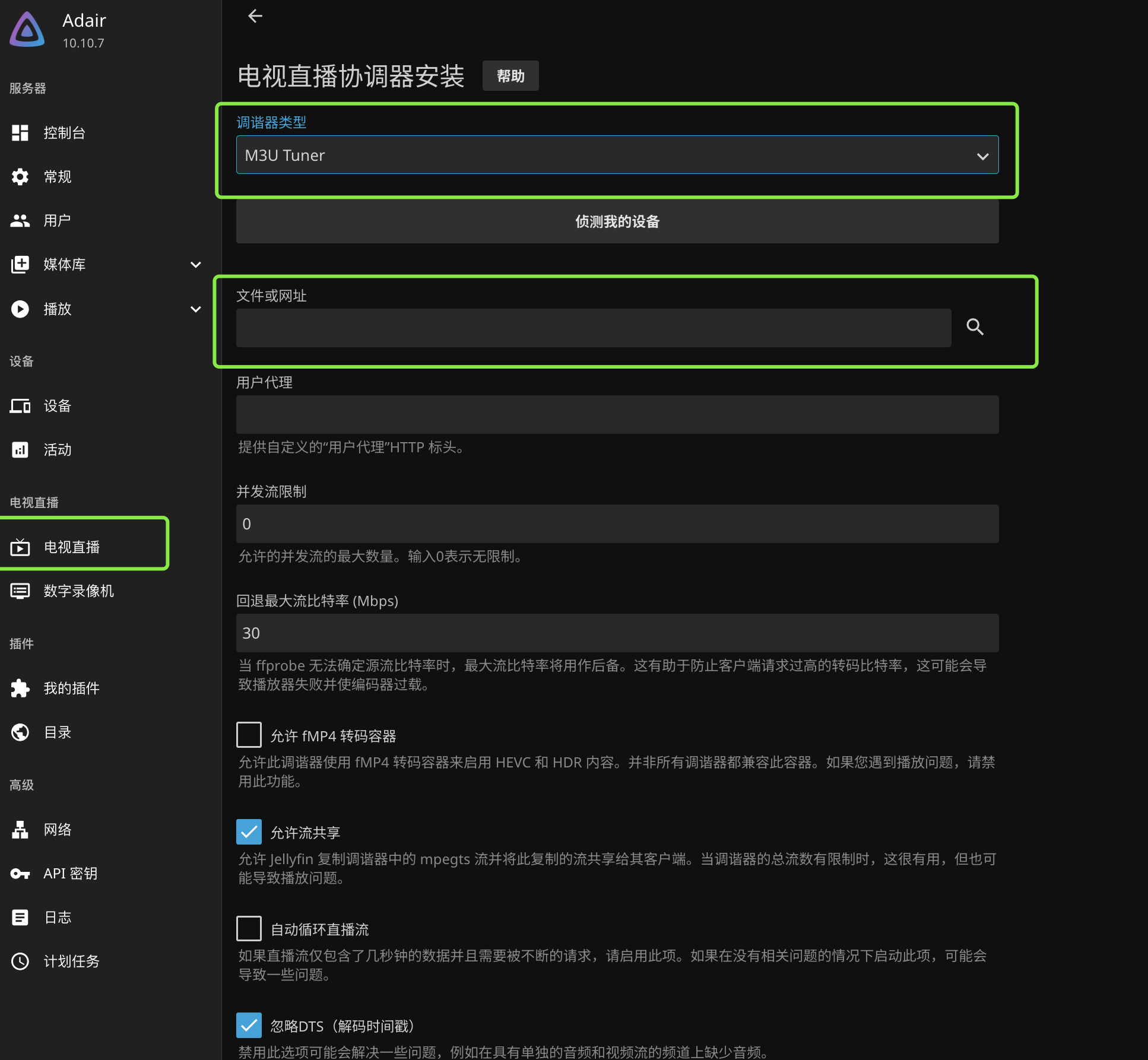Enable 允许 fMP4 转码容器 checkbox
Image resolution: width=1148 pixels, height=1060 pixels.
[249, 735]
